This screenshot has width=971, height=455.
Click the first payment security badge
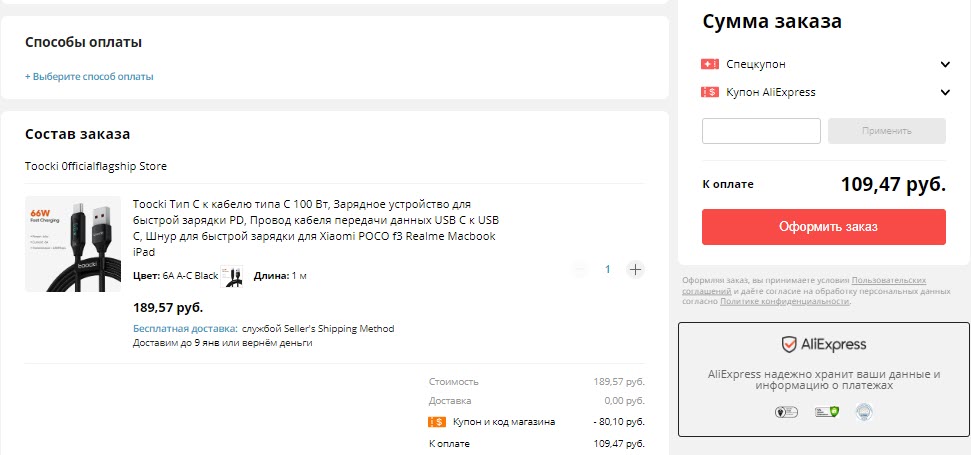tap(786, 411)
